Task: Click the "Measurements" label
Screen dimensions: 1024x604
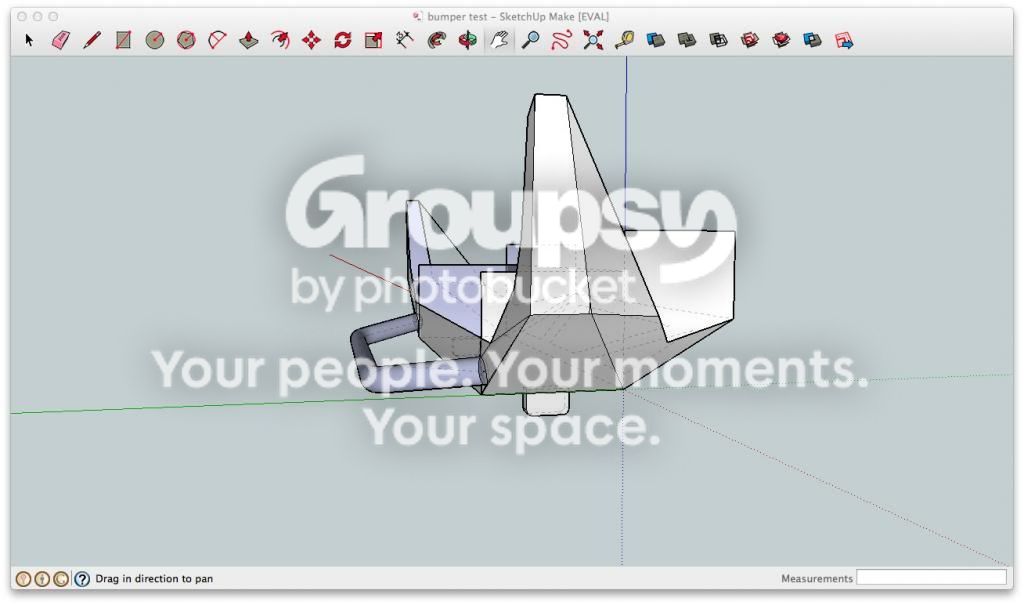Action: 817,579
